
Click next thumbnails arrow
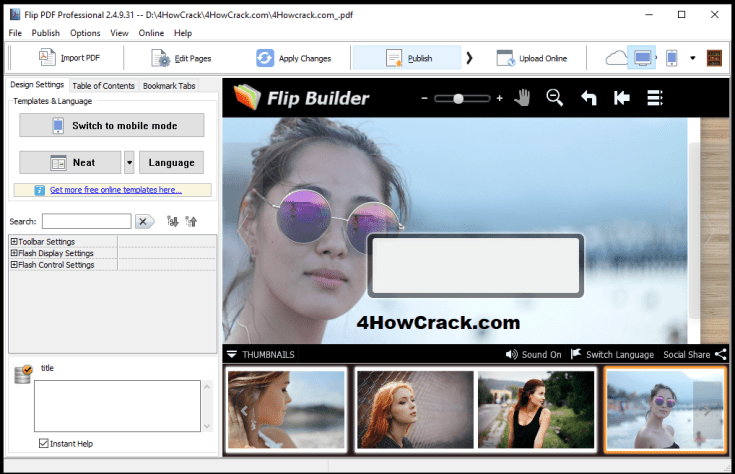[707, 411]
